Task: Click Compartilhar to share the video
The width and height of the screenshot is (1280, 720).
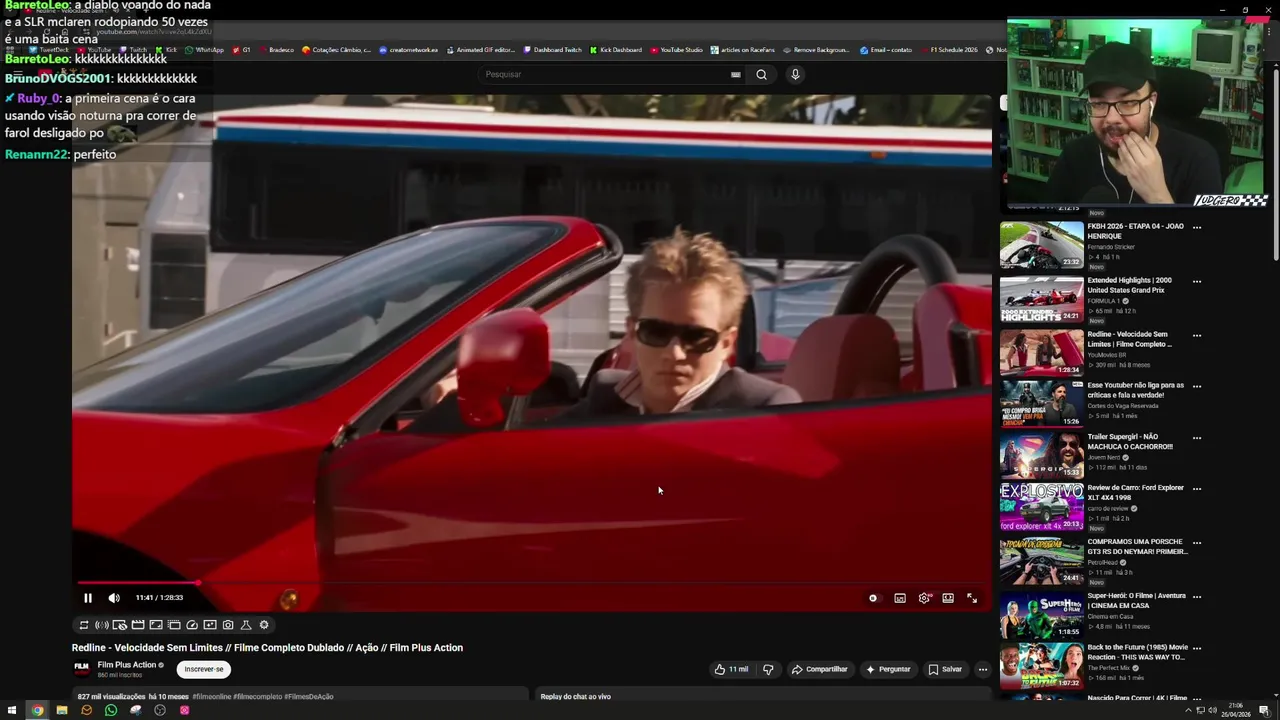Action: [x=819, y=669]
